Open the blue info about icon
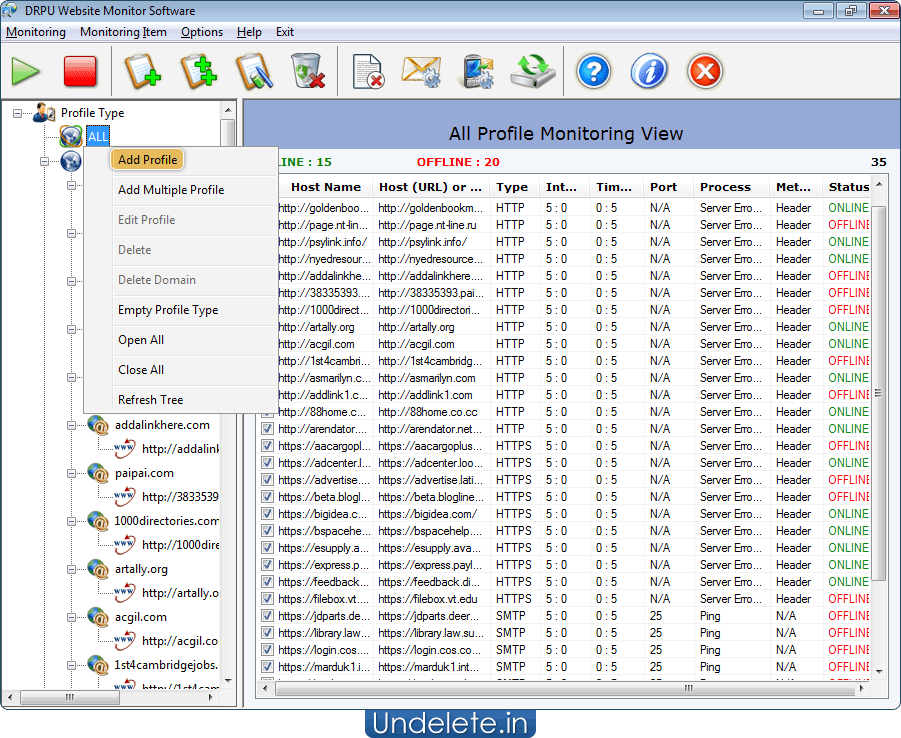 click(x=649, y=72)
